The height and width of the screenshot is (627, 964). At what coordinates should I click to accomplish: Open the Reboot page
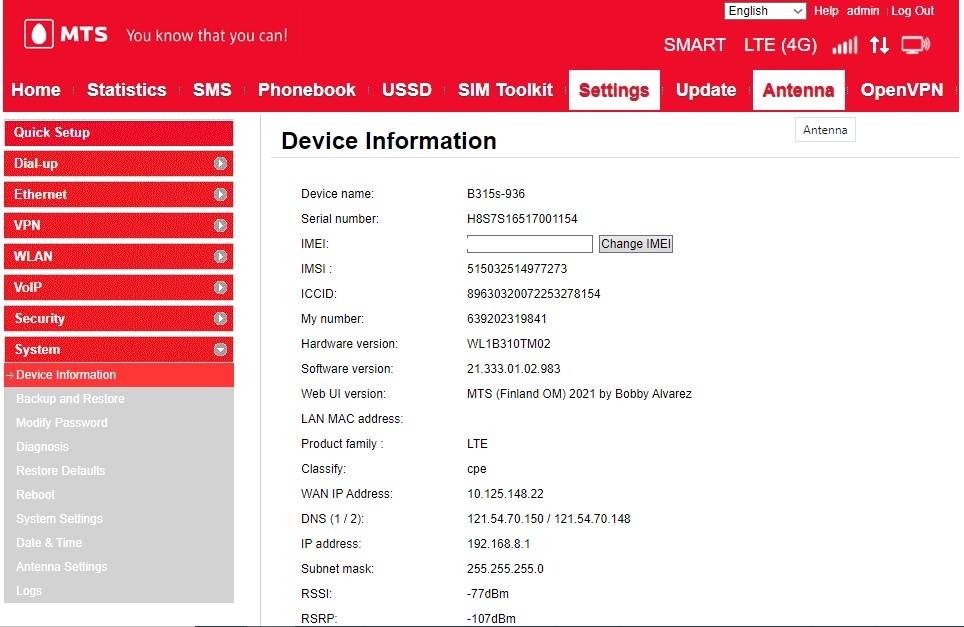click(36, 495)
